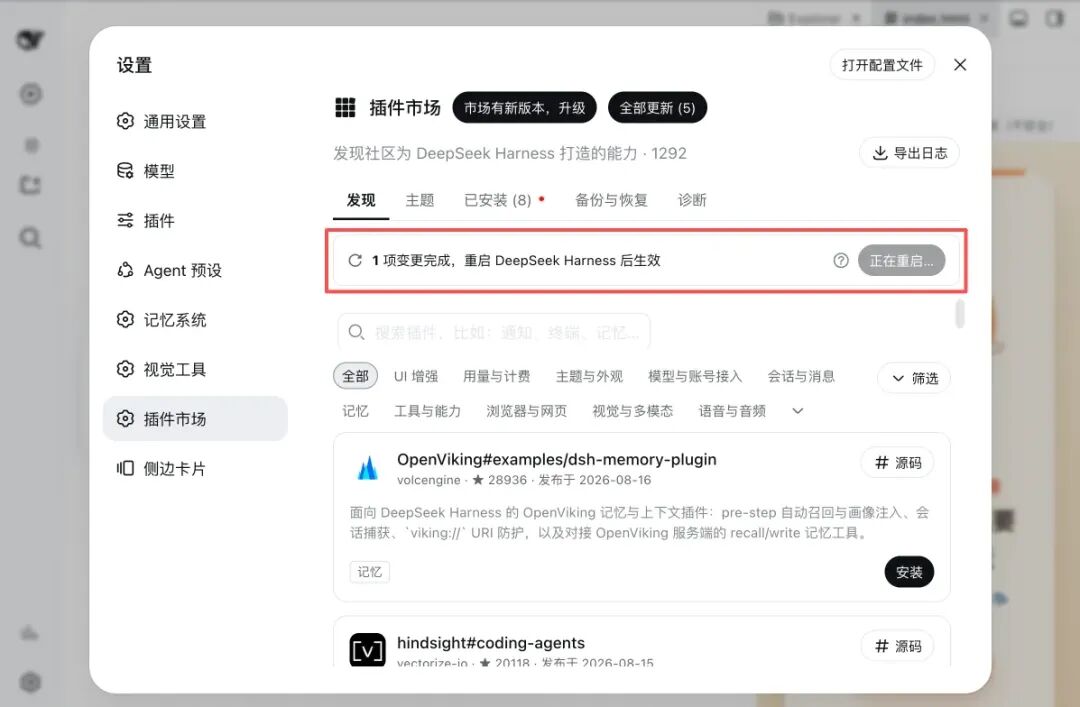The width and height of the screenshot is (1080, 707).
Task: Select 工具与能力 category filter
Action: 428,411
